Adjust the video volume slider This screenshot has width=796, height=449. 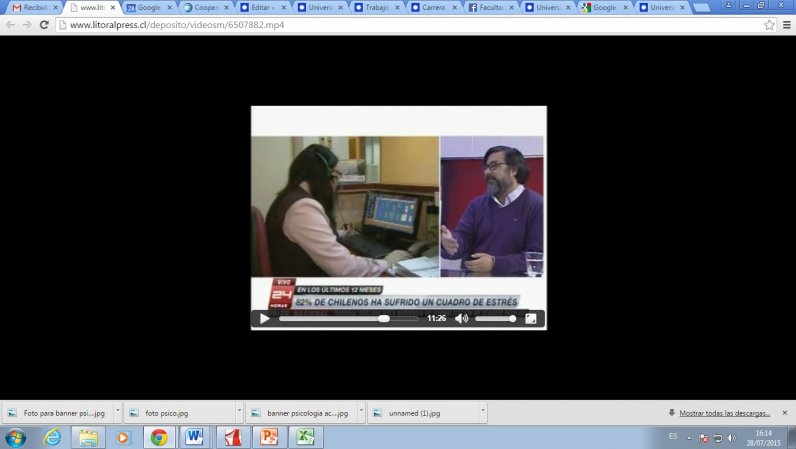click(x=495, y=319)
